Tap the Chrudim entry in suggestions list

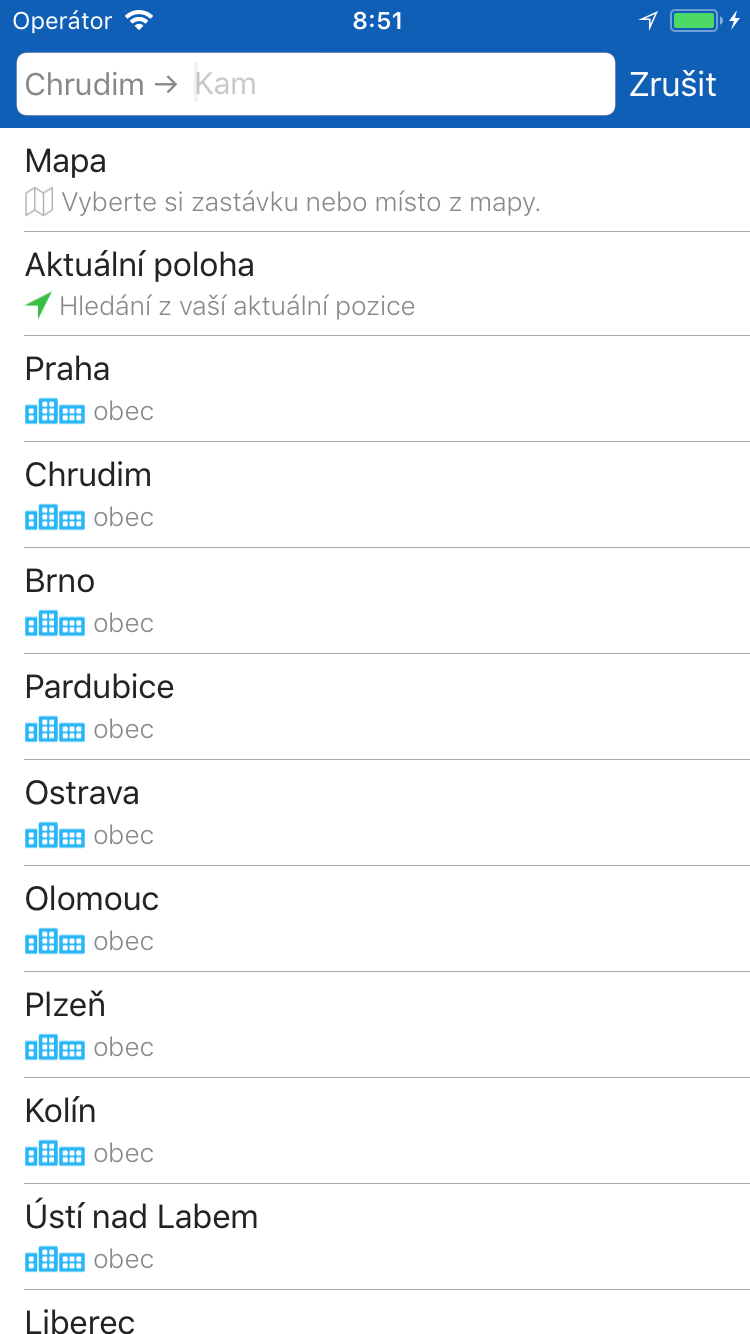coord(375,494)
